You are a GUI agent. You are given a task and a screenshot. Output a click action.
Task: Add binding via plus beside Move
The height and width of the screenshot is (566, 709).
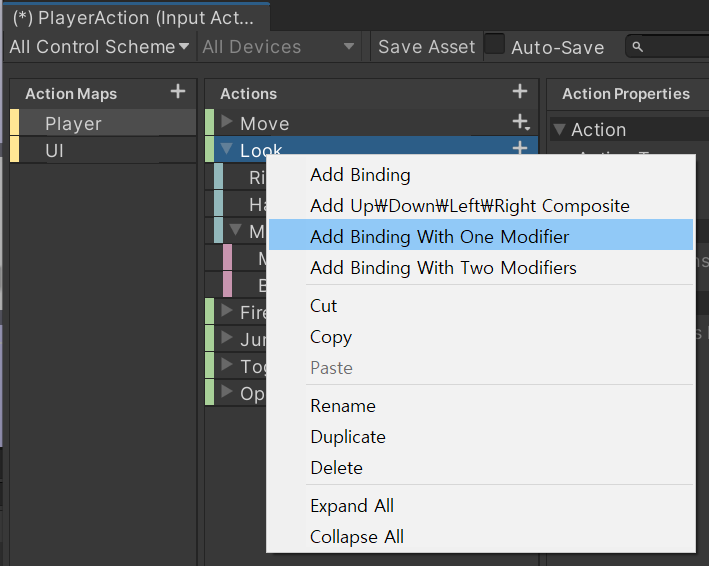(521, 123)
